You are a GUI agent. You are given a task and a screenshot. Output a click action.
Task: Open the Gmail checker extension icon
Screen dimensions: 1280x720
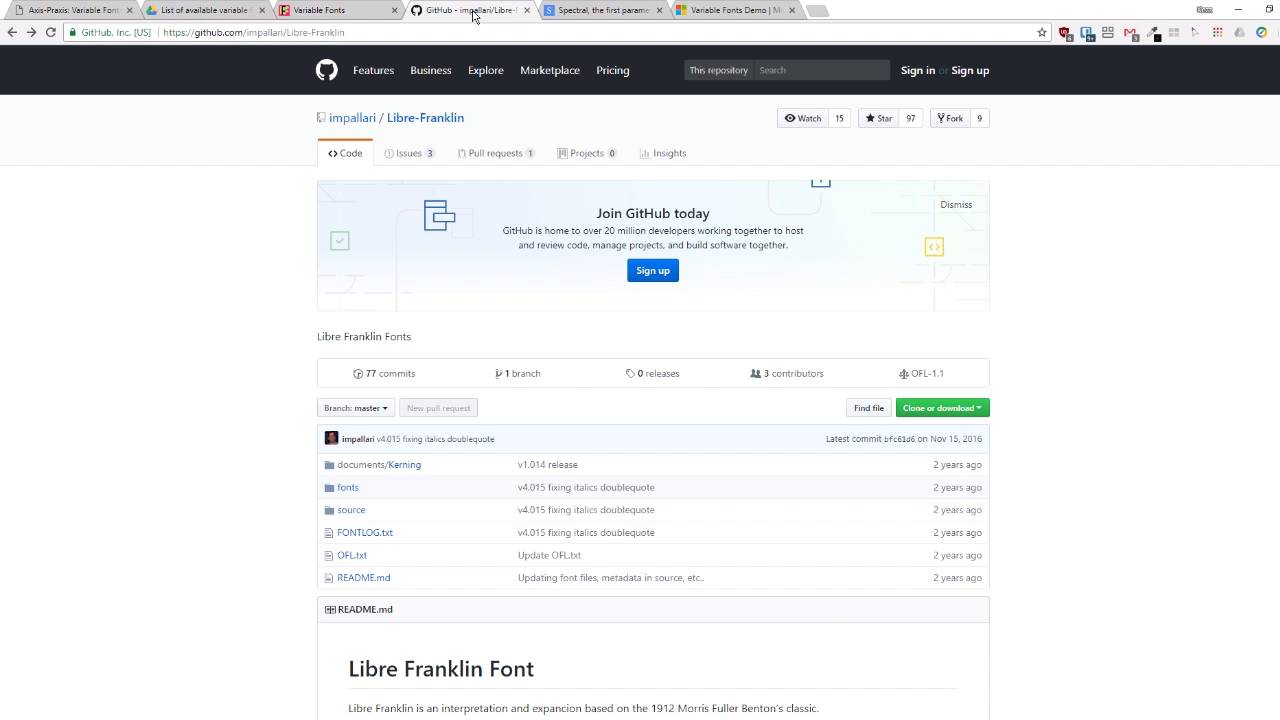coord(1131,33)
